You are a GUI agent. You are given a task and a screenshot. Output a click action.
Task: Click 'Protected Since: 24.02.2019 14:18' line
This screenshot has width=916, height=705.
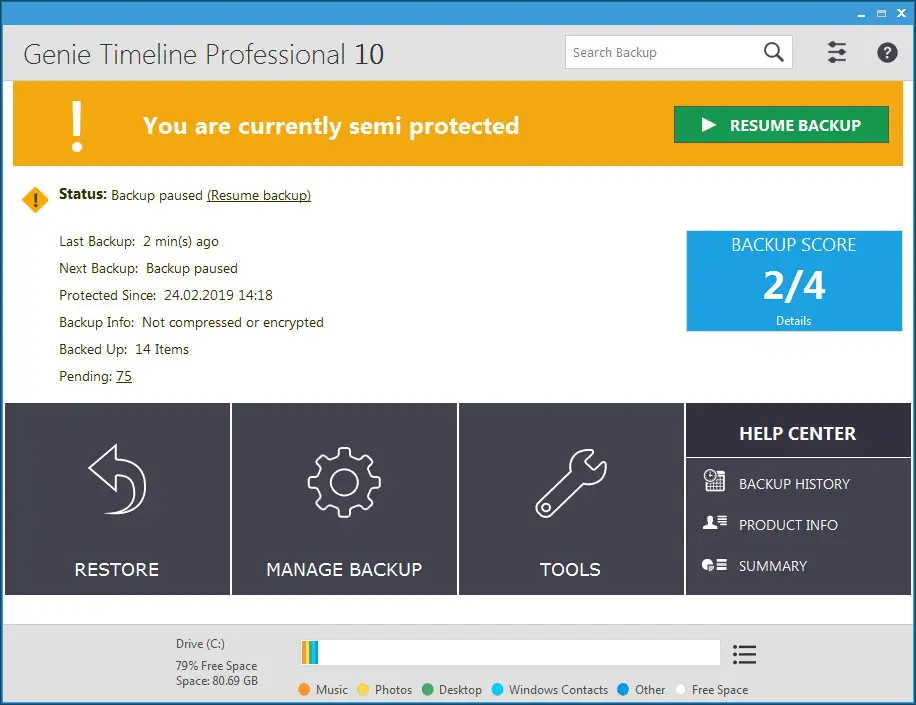pos(166,295)
